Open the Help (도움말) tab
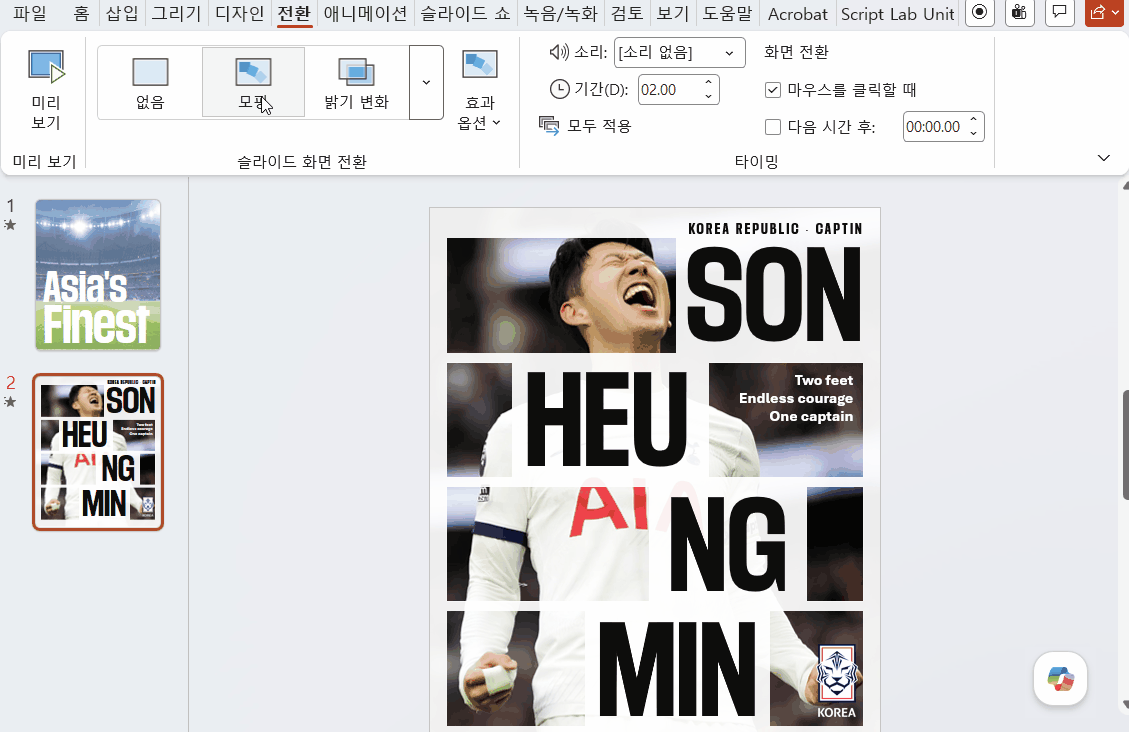Image resolution: width=1129 pixels, height=732 pixels. point(727,14)
